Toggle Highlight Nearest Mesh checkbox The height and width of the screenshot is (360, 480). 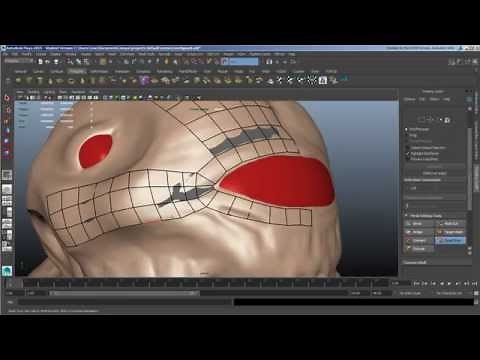point(407,159)
